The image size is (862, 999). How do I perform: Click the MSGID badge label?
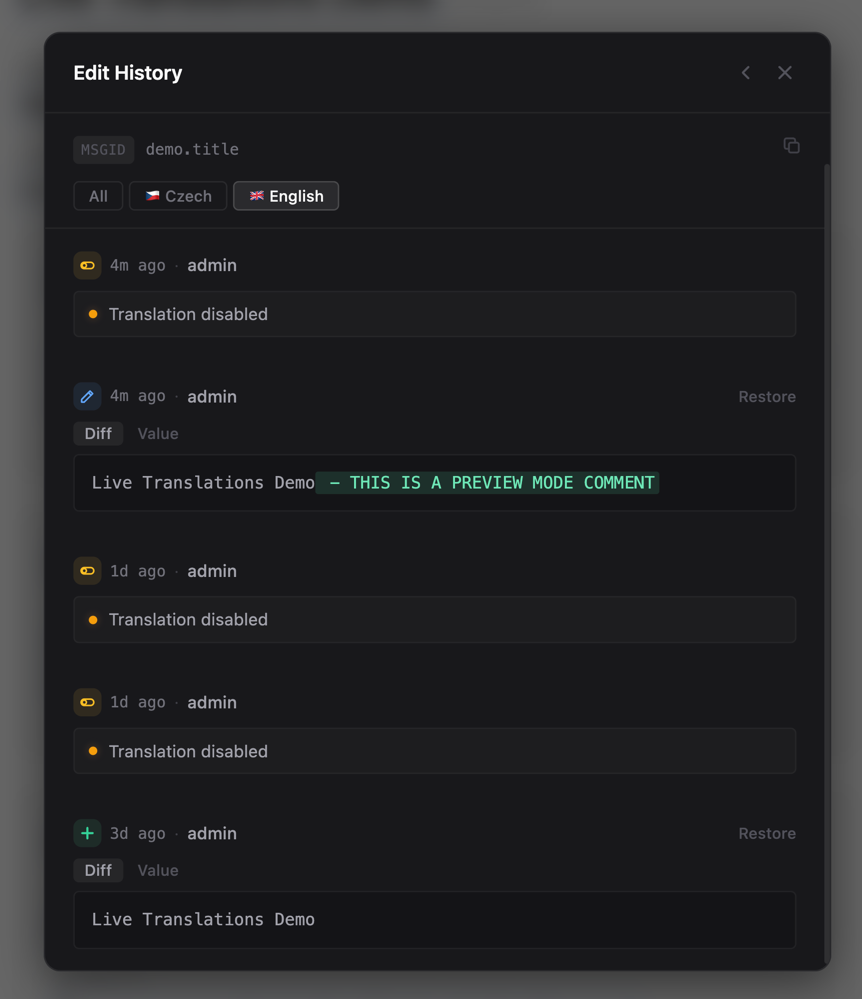[103, 149]
